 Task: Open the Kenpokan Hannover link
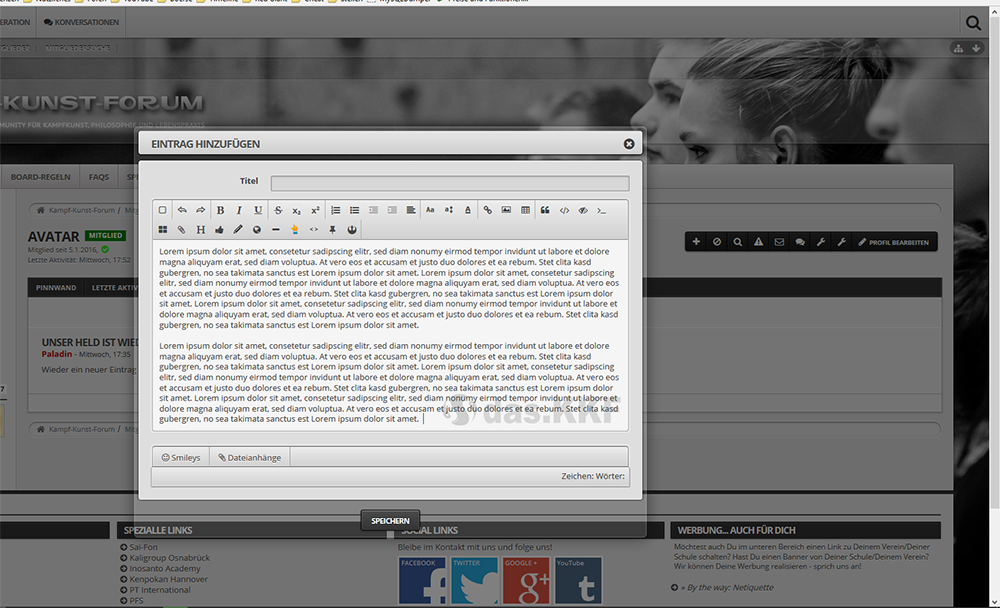tap(168, 579)
